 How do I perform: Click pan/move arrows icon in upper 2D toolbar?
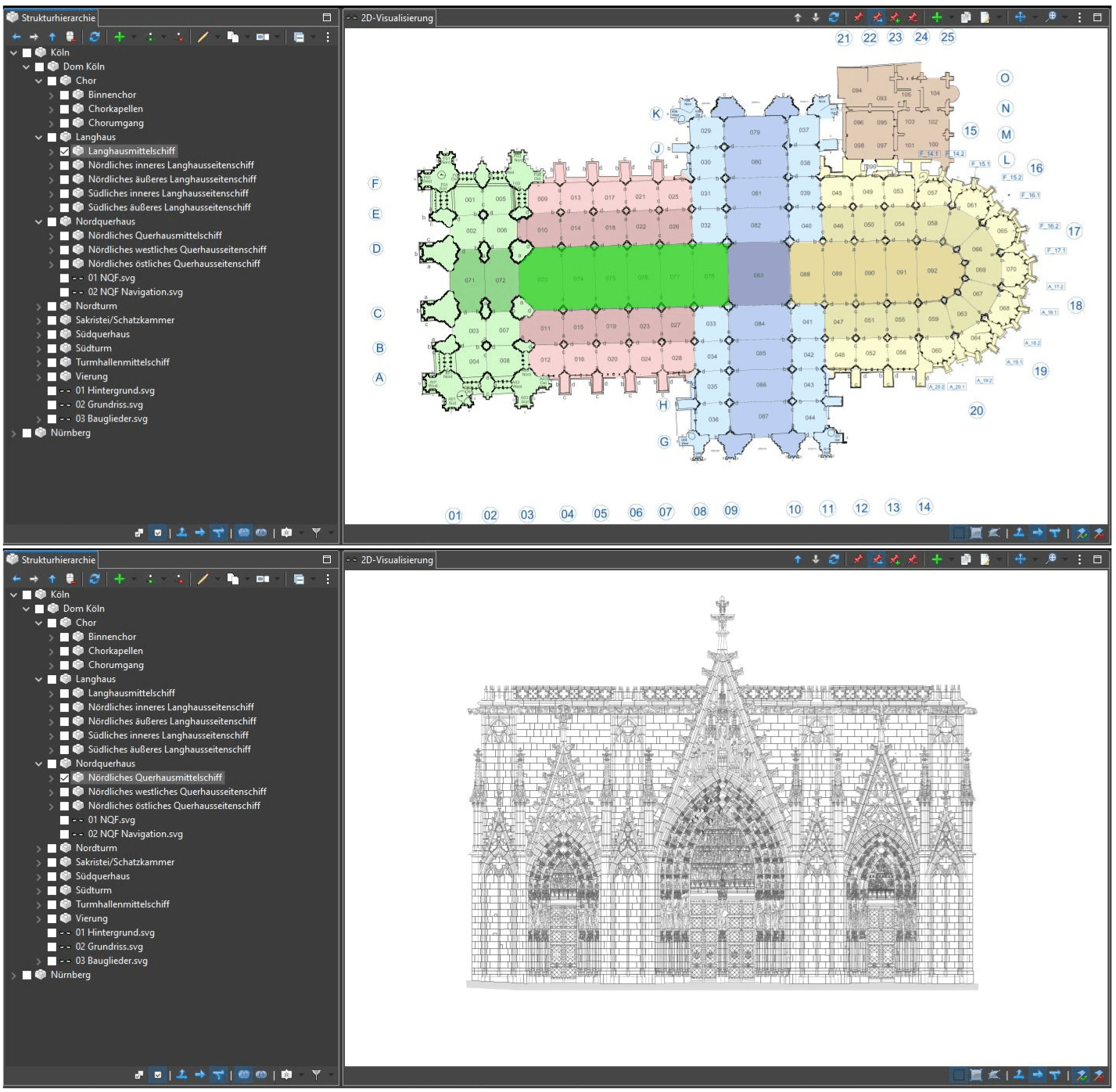(x=1020, y=17)
